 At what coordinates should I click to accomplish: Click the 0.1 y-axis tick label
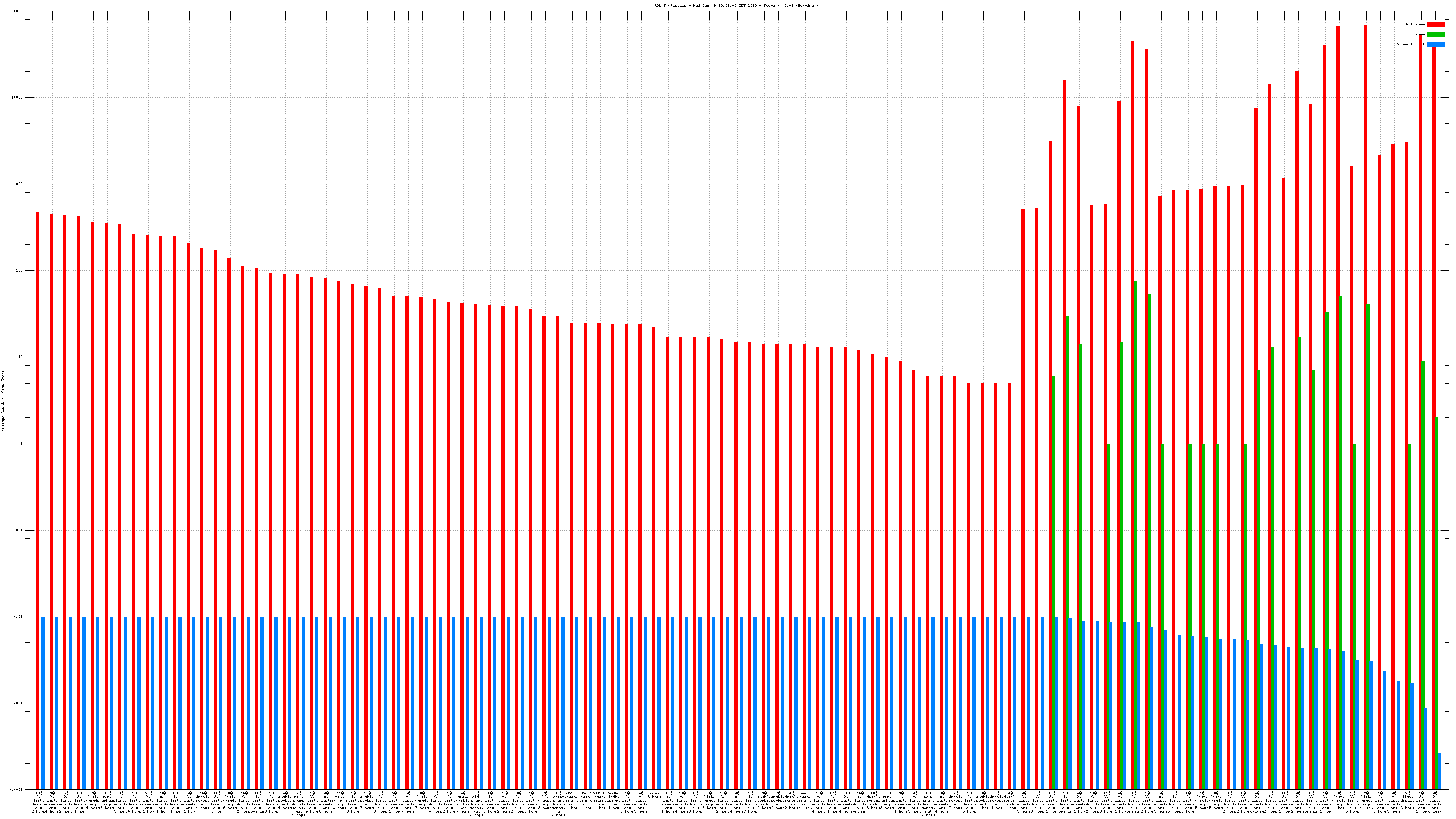click(x=20, y=530)
